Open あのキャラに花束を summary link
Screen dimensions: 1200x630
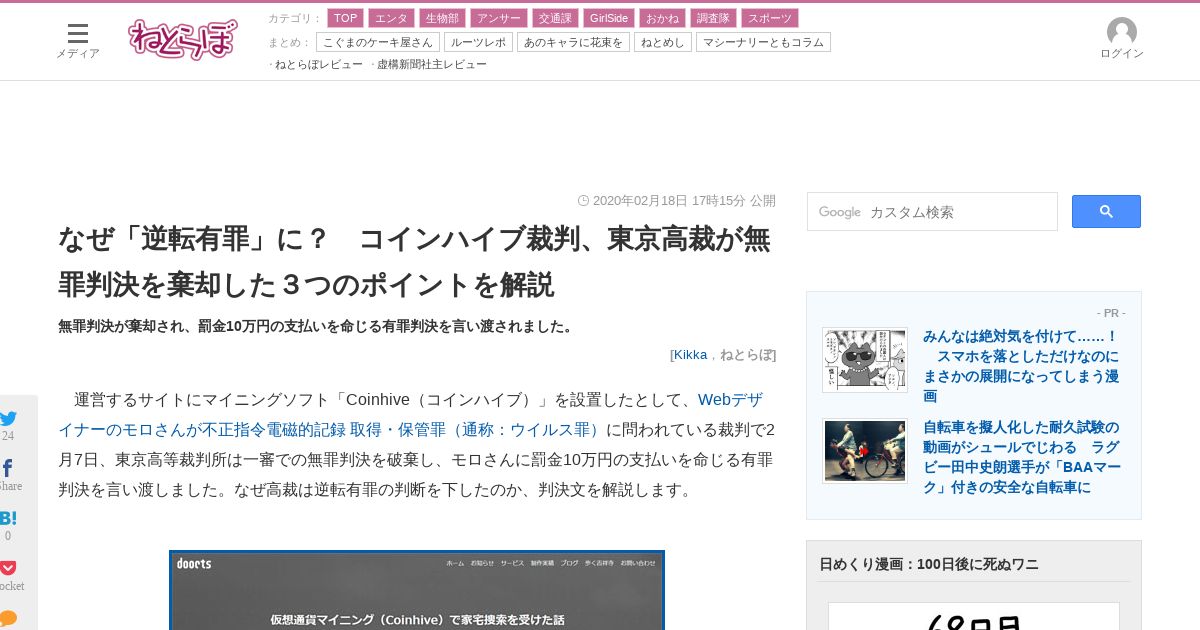573,42
